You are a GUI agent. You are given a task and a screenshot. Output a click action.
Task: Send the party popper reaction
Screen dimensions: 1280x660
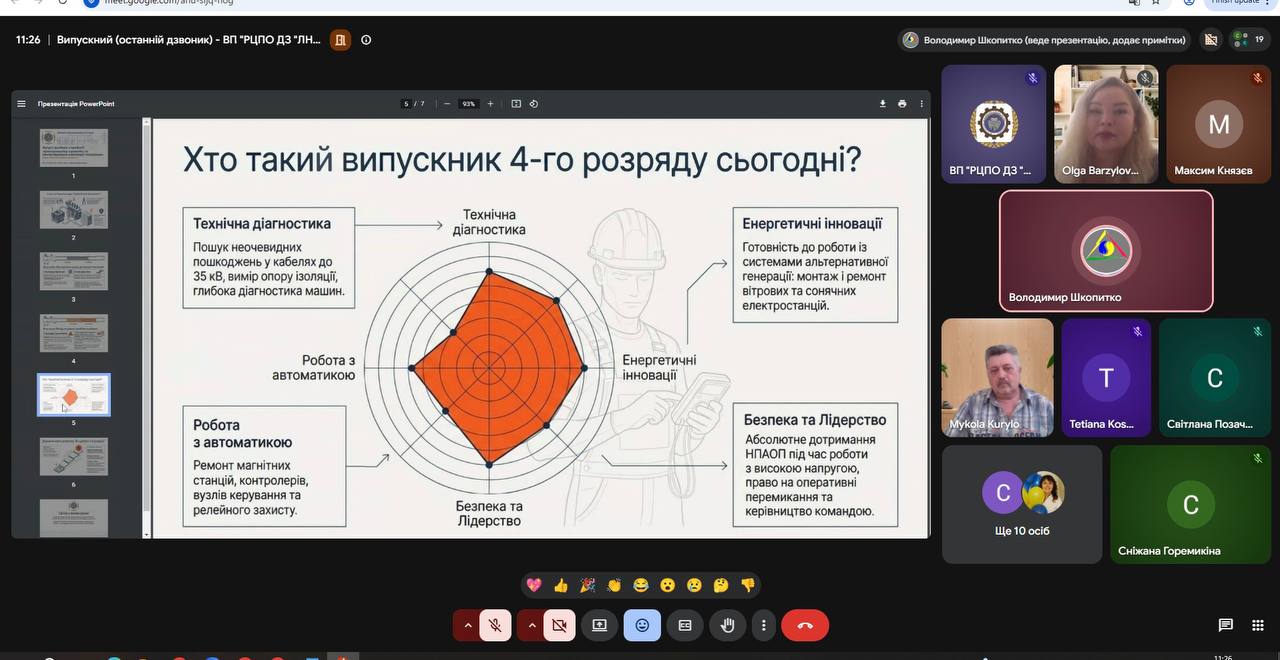tap(587, 585)
